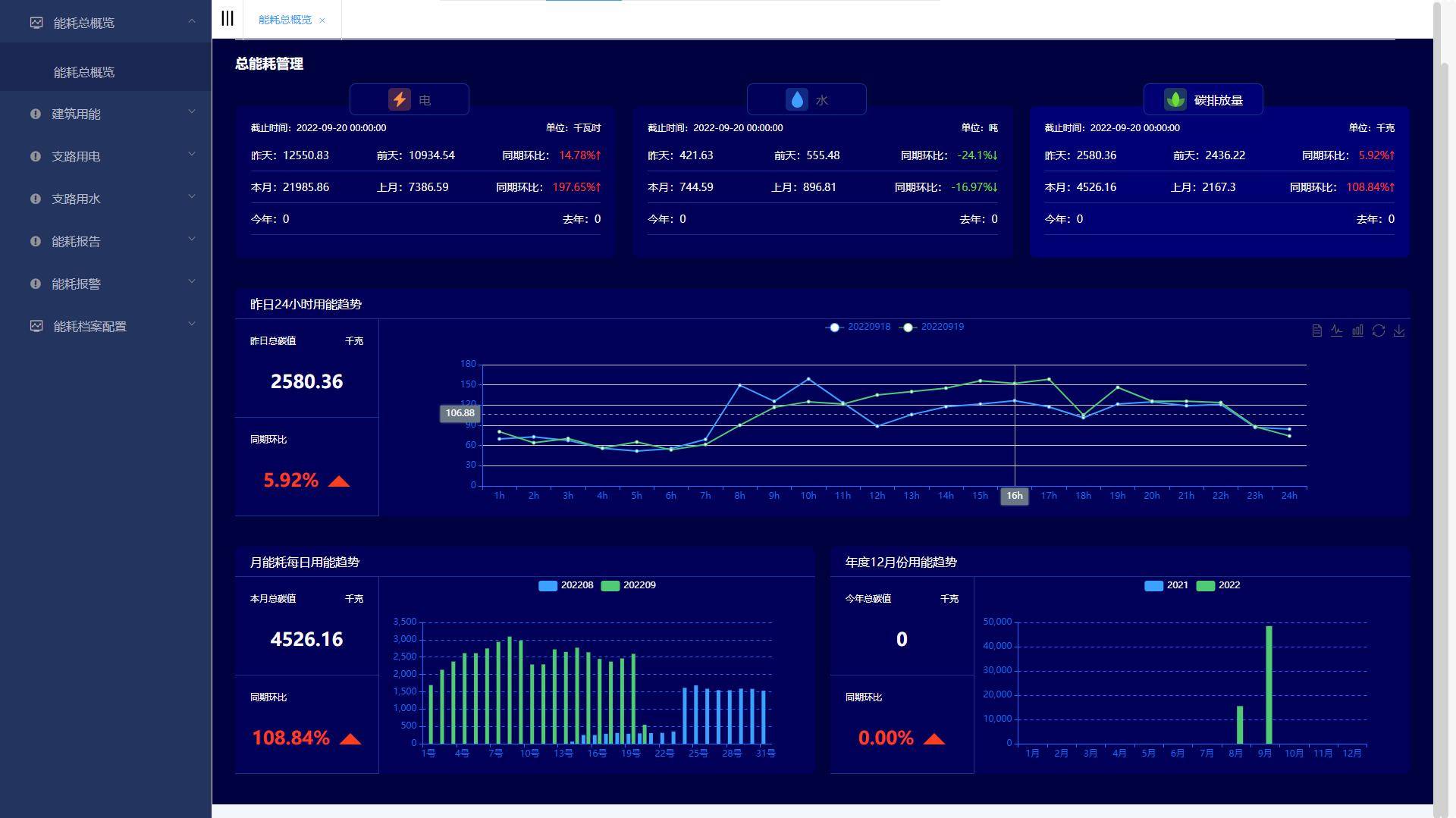Select the water drop 水 tab
Image resolution: width=1456 pixels, height=818 pixels.
coord(806,99)
